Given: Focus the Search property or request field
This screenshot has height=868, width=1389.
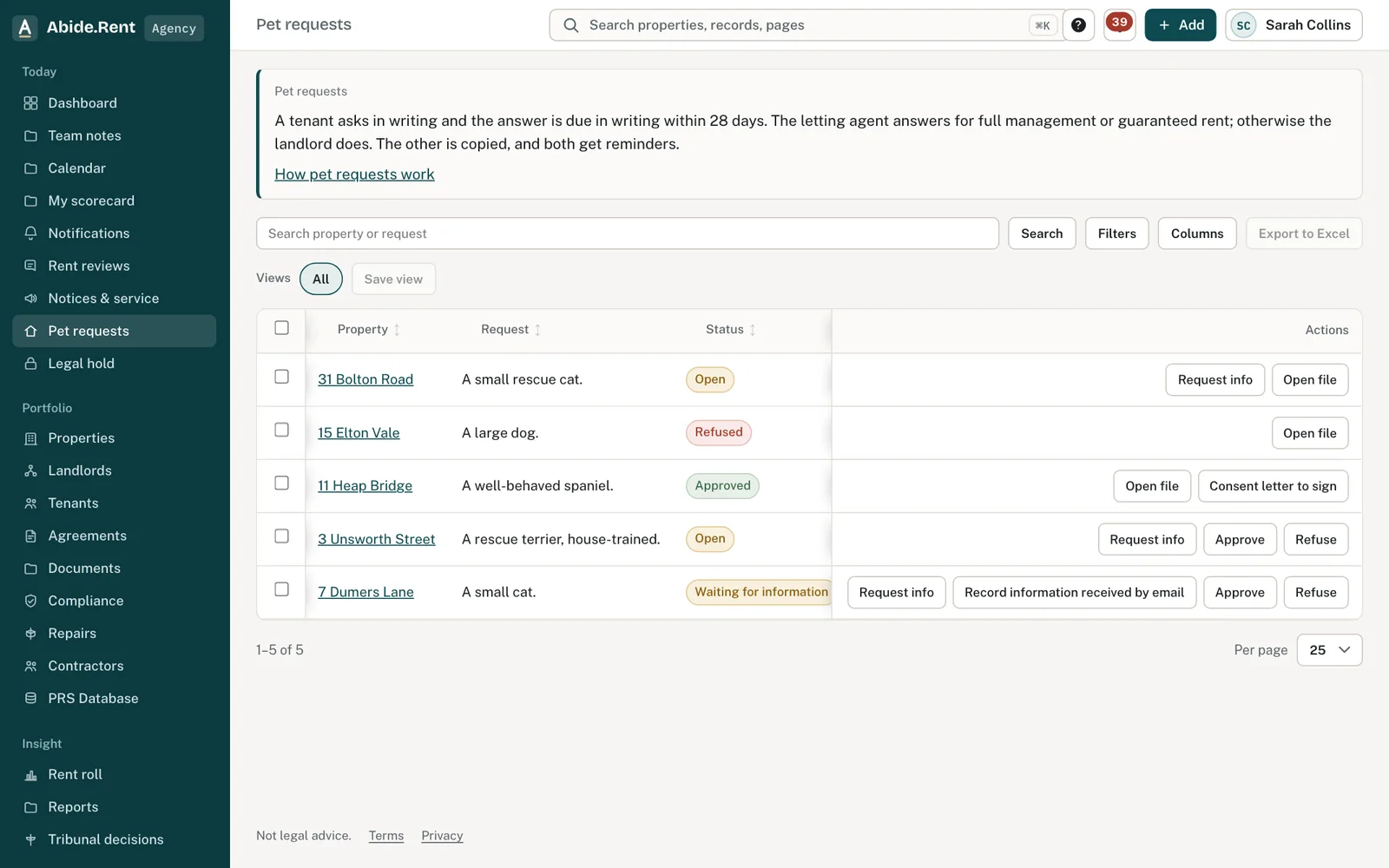Looking at the screenshot, I should click(x=627, y=233).
